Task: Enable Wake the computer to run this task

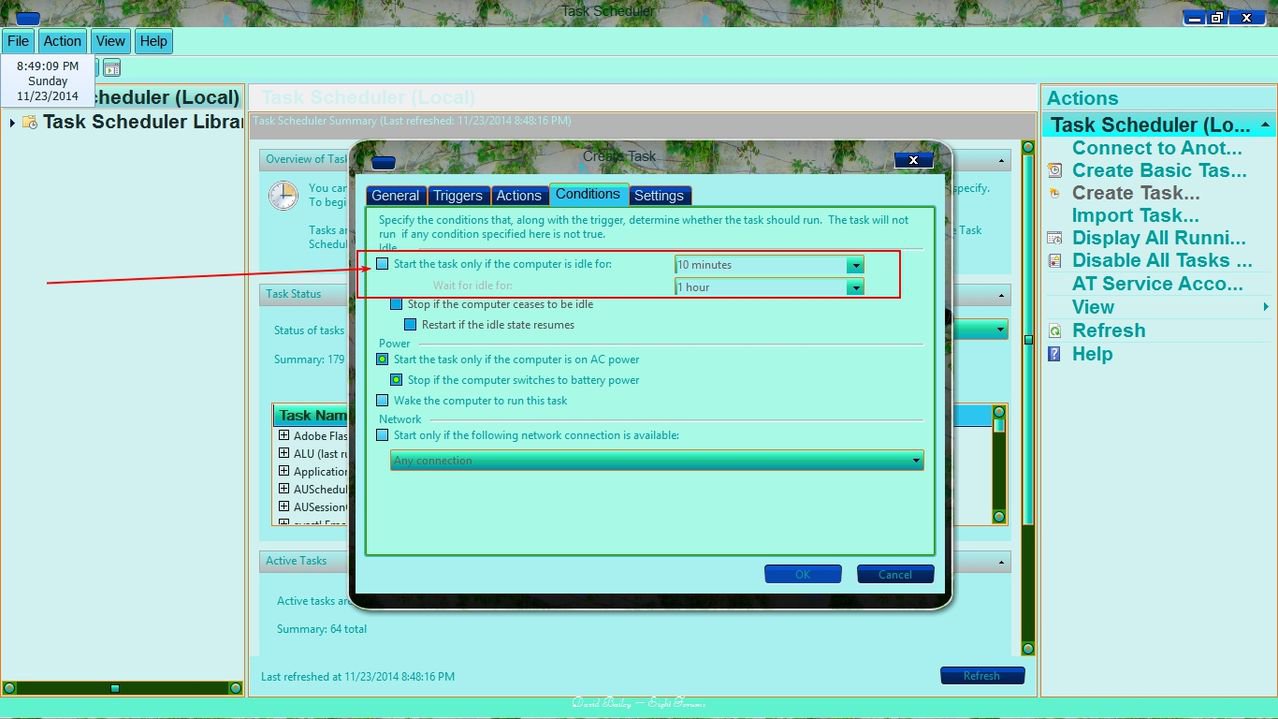Action: [382, 400]
